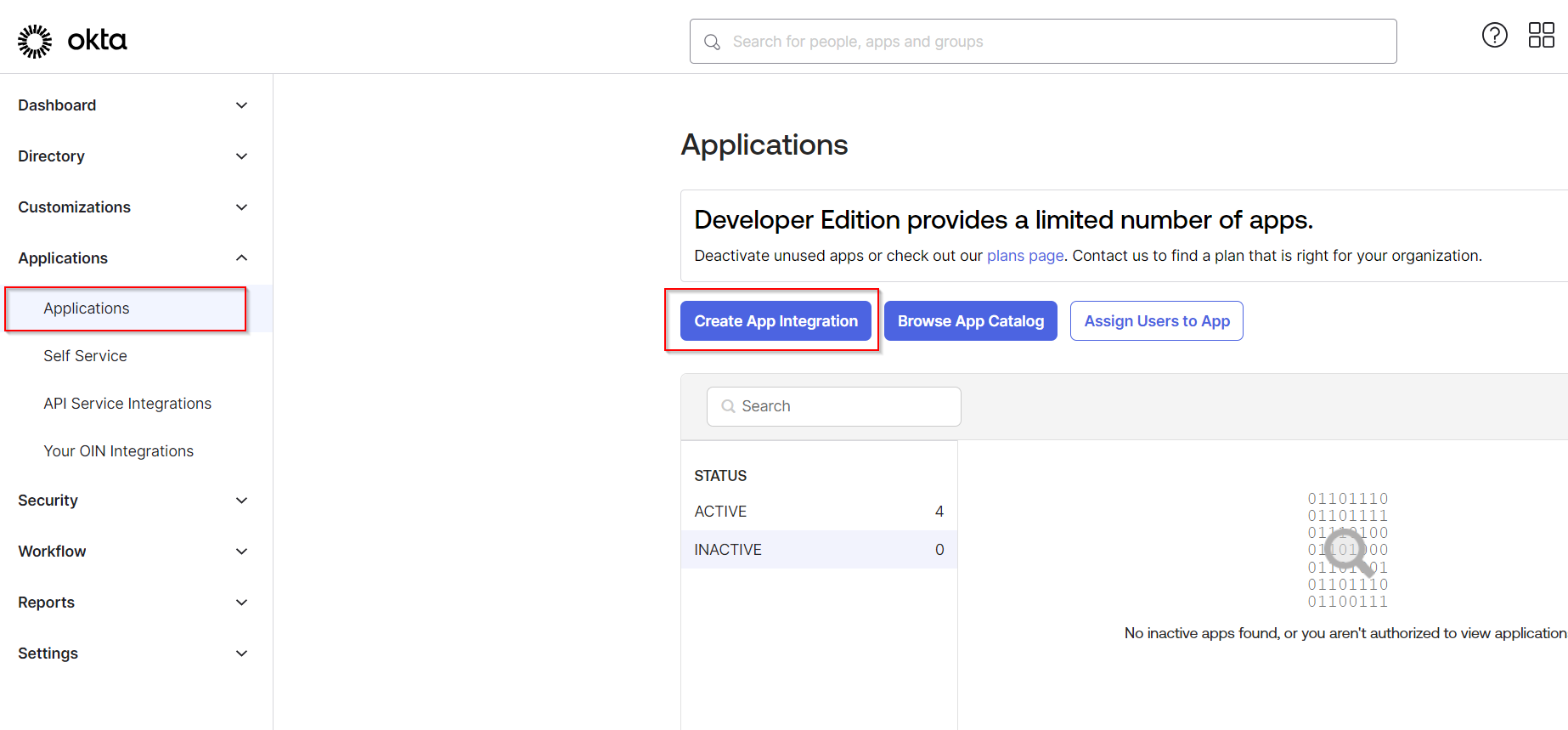This screenshot has height=730, width=1568.
Task: Expand the Security section chevron
Action: click(241, 501)
